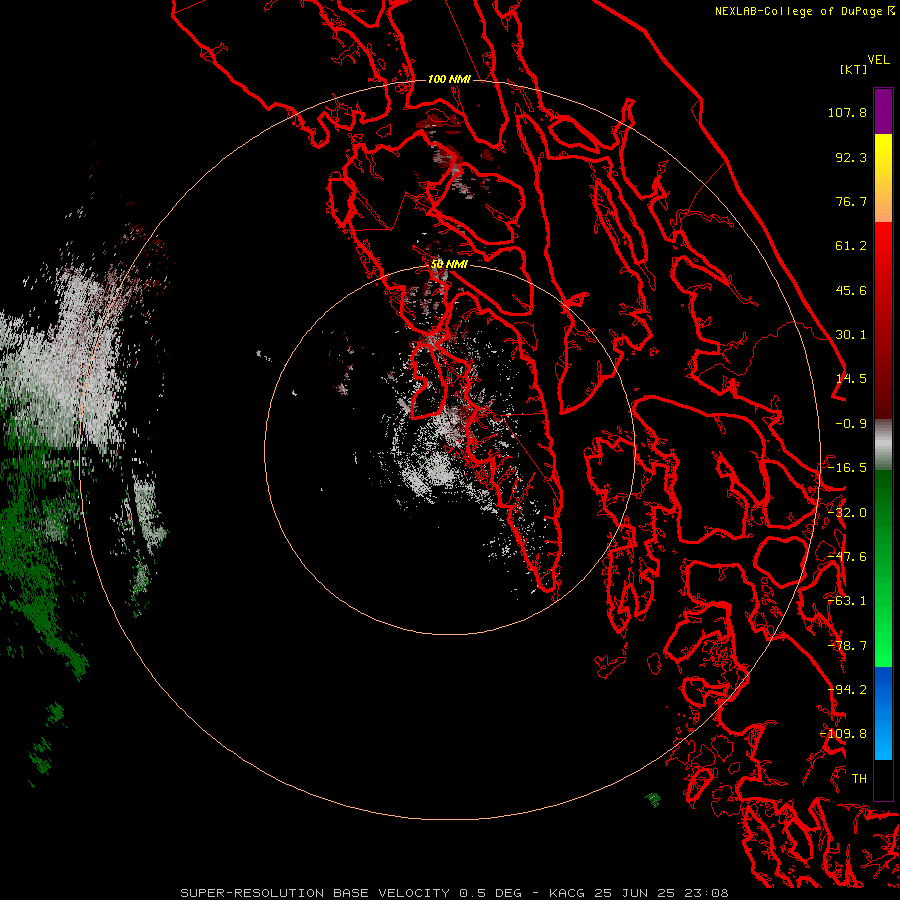Click the -47.6 scale value
Image resolution: width=900 pixels, height=900 pixels.
click(x=847, y=557)
